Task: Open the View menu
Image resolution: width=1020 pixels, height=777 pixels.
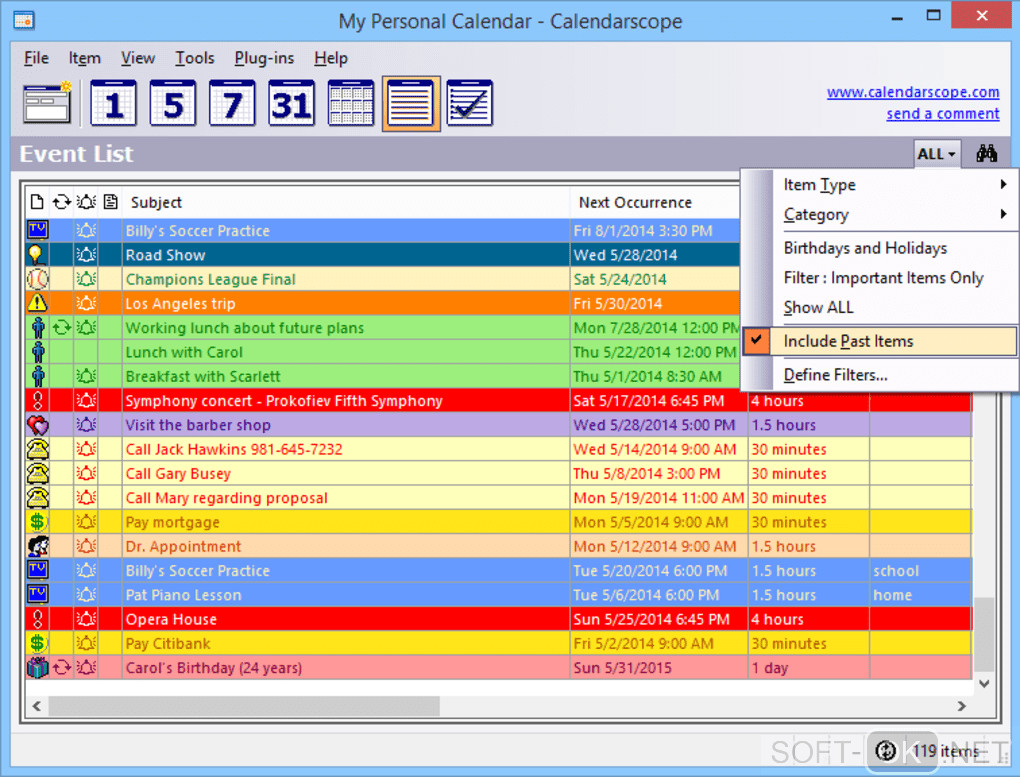Action: click(x=137, y=58)
